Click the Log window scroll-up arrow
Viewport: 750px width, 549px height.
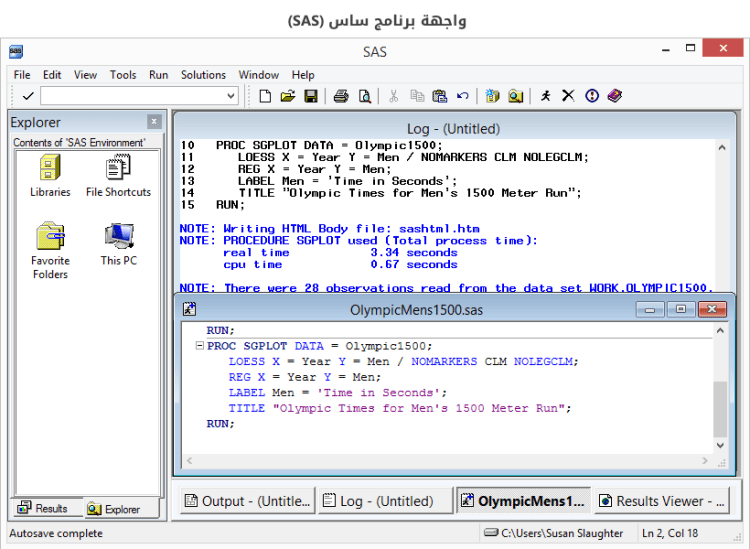[x=722, y=147]
